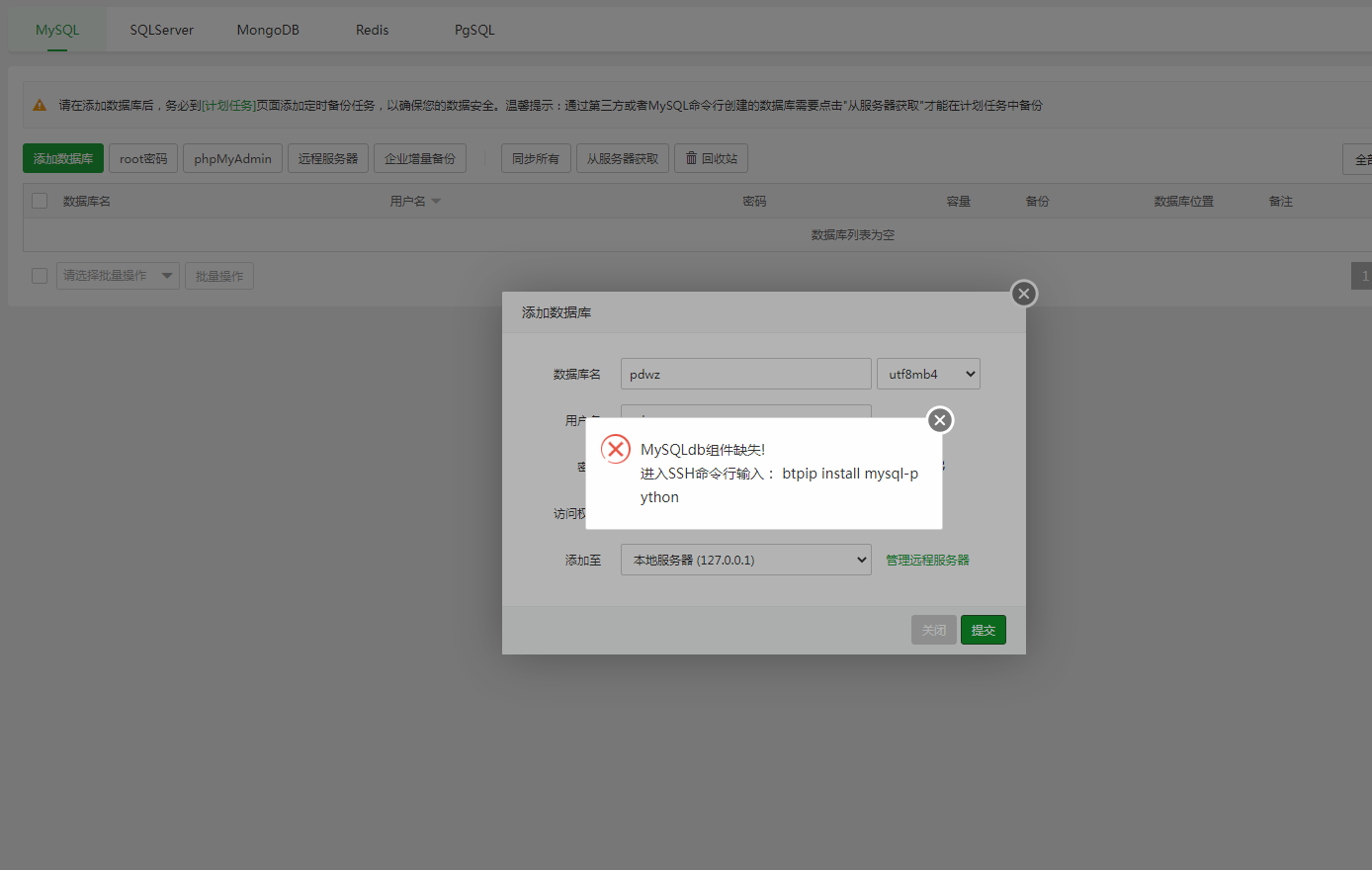Click the 备份 column header
This screenshot has height=870, width=1372.
1038,202
